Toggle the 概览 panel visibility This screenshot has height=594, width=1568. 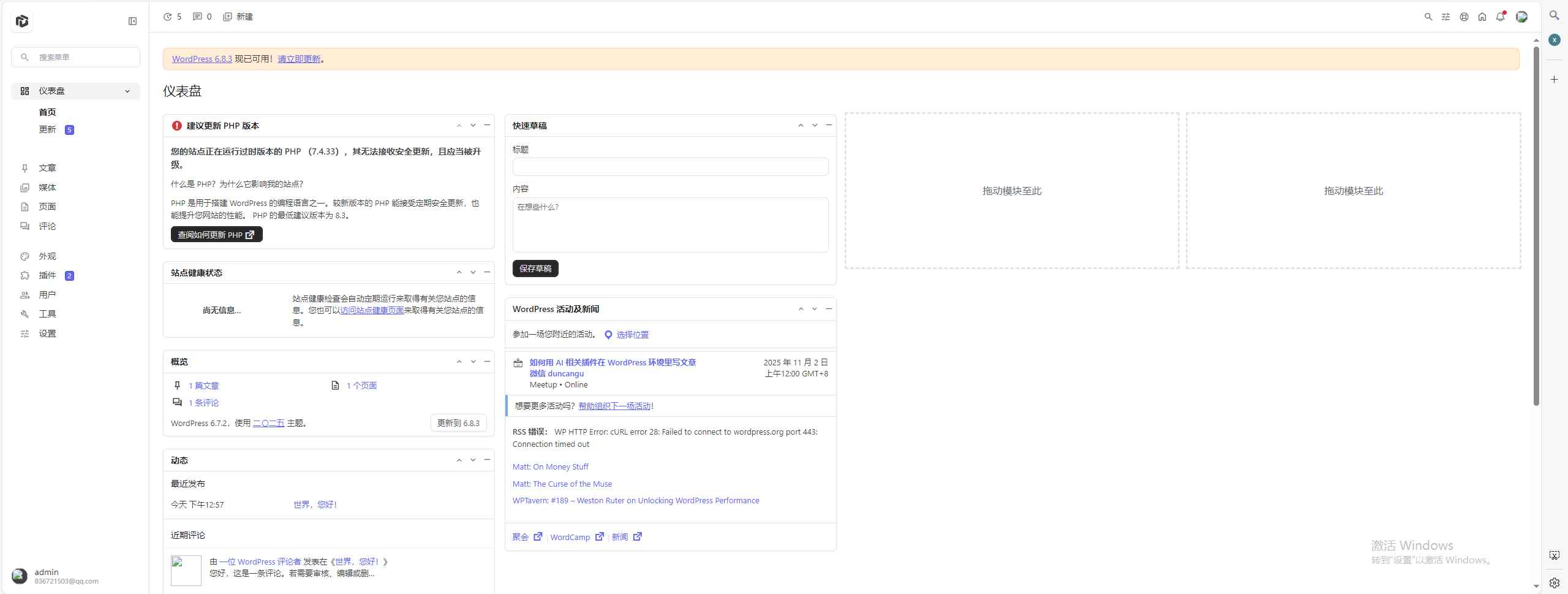(x=487, y=362)
